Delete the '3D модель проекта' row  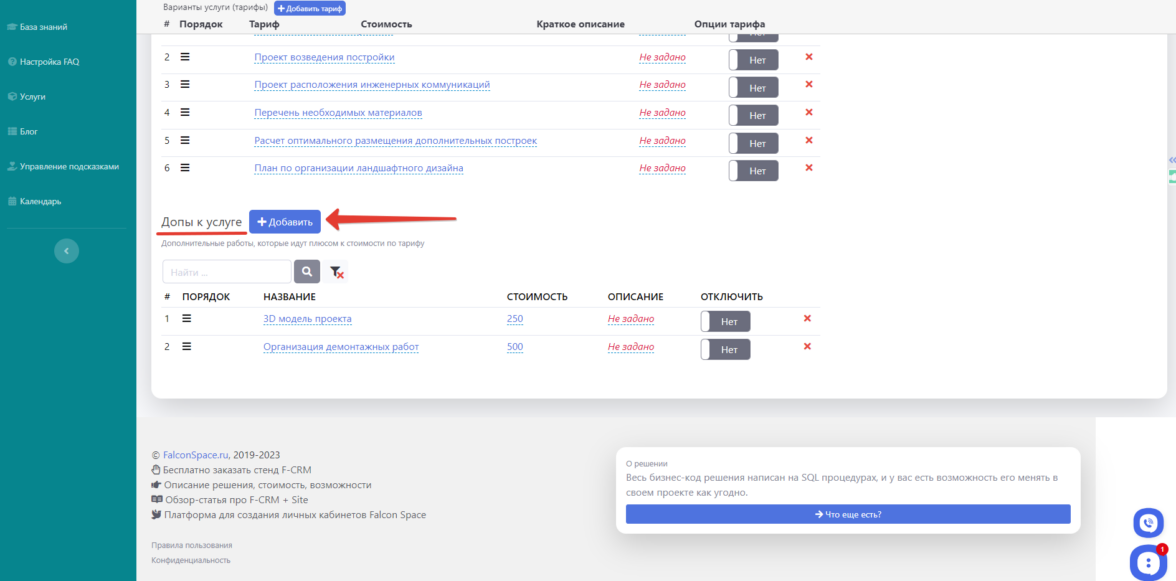(807, 319)
